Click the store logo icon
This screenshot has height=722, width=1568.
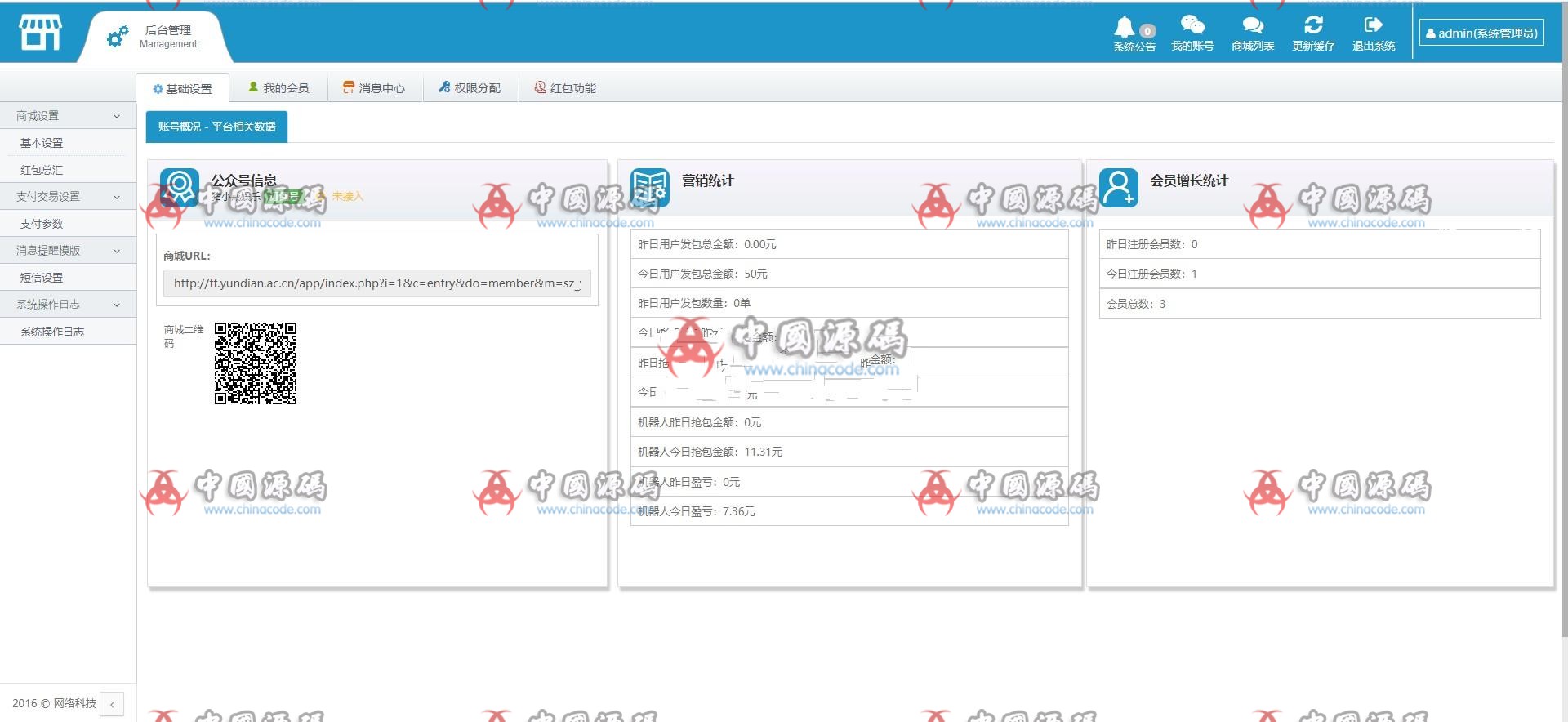40,33
